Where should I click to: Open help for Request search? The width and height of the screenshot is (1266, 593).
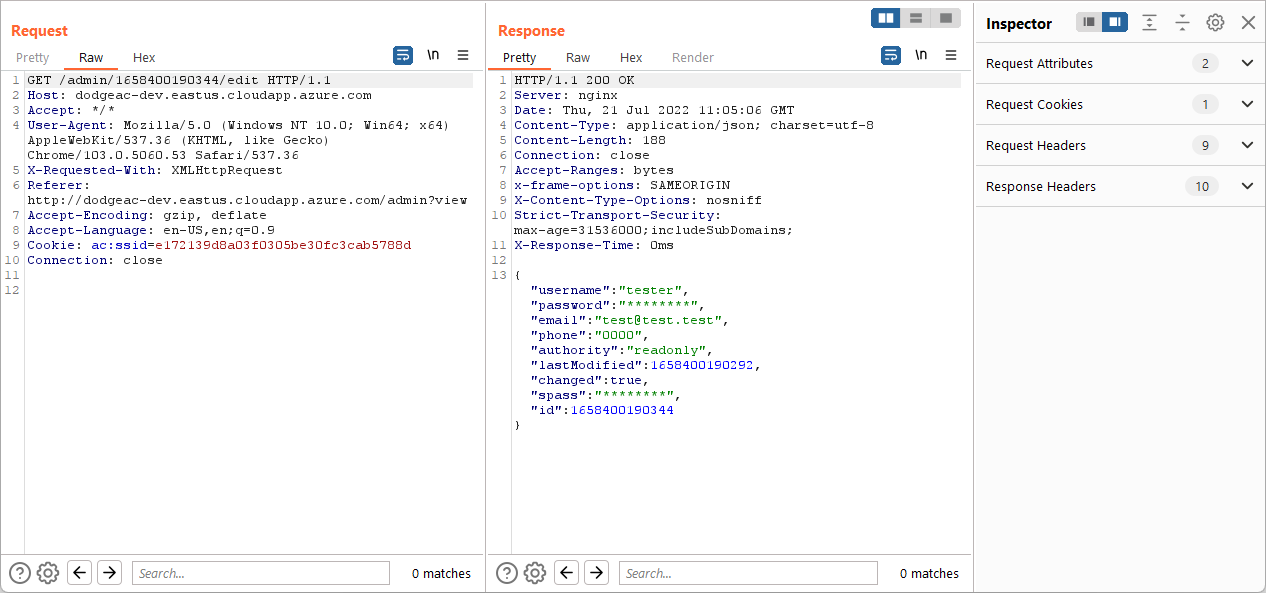[20, 573]
